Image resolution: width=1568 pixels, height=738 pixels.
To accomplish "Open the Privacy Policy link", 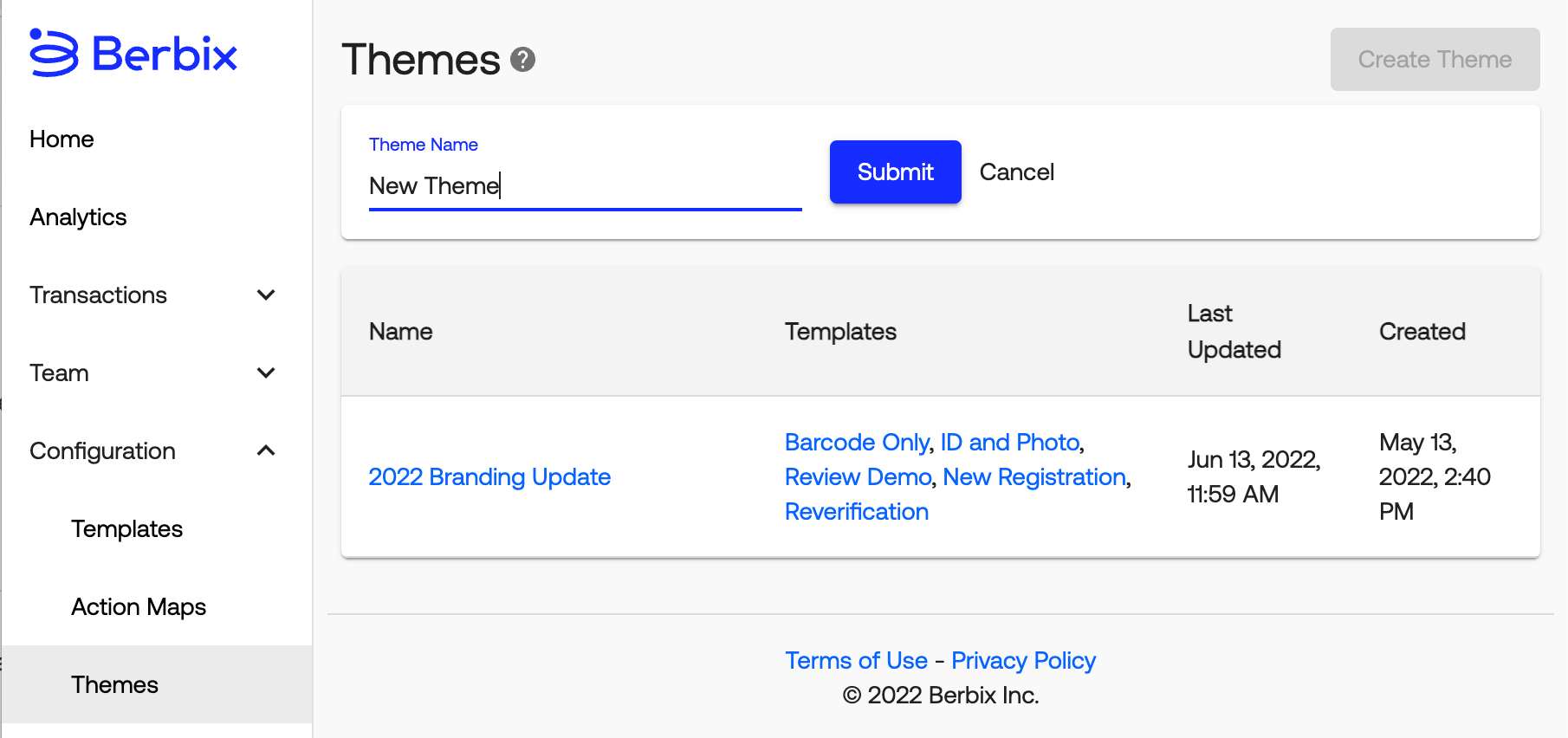I will [1023, 661].
